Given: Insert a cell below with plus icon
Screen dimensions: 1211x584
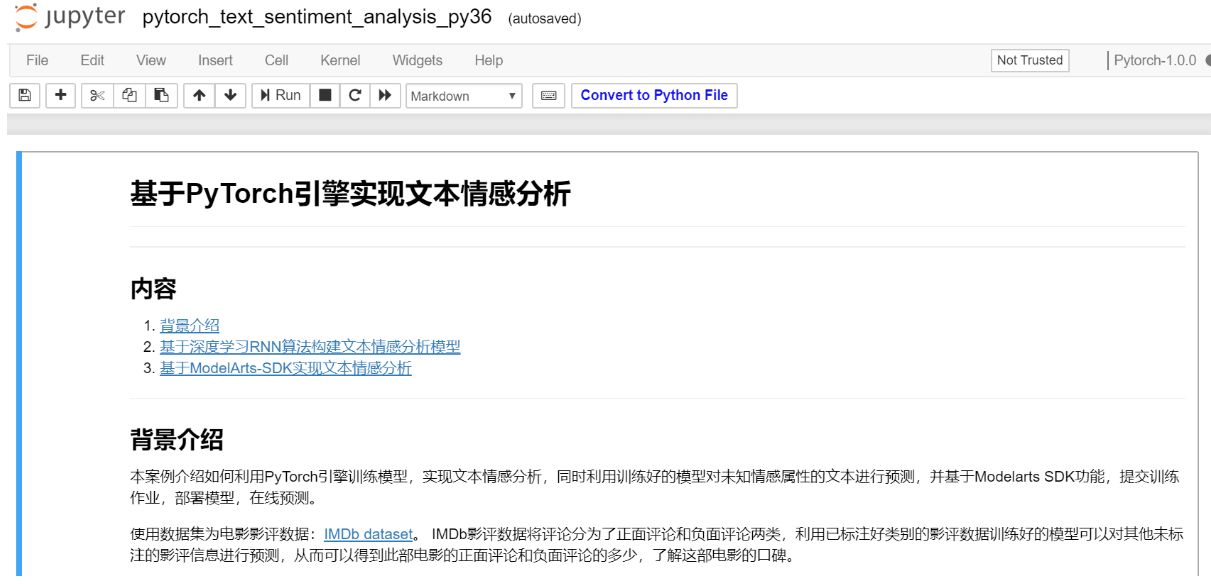Looking at the screenshot, I should 61,95.
